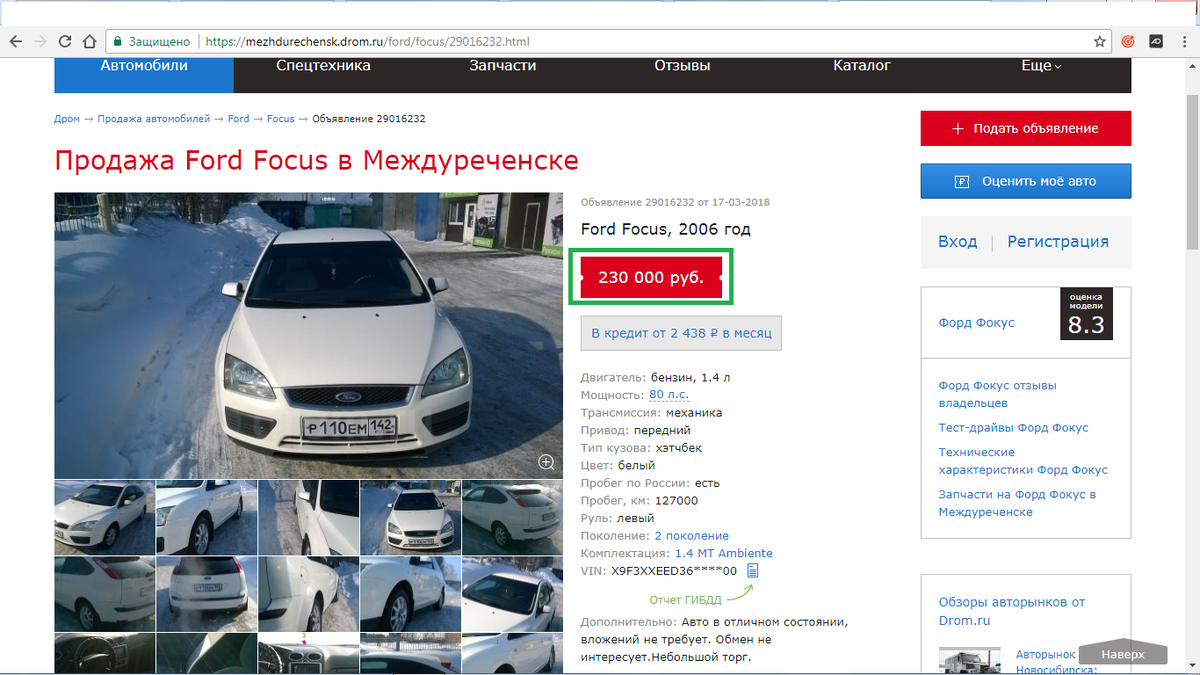Open the fifth top-row thumbnail, rear side view
The height and width of the screenshot is (675, 1200).
[x=513, y=517]
